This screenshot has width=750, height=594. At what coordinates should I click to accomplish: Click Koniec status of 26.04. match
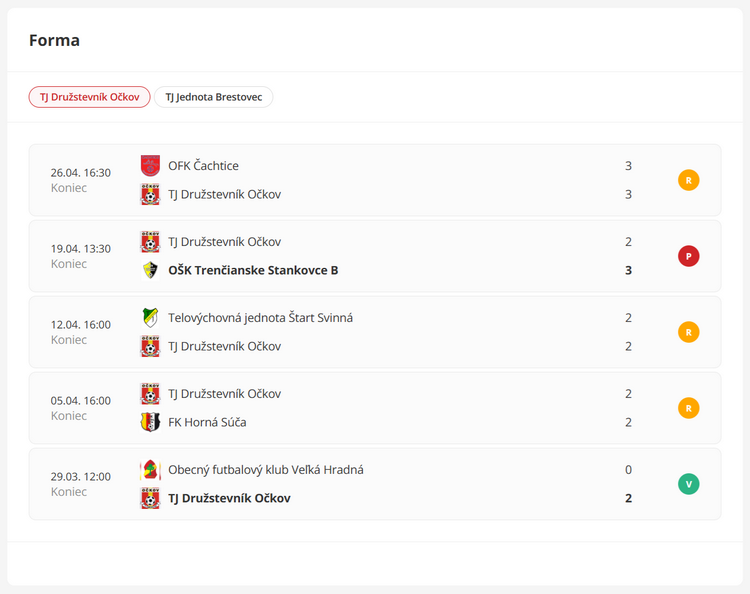click(x=69, y=188)
